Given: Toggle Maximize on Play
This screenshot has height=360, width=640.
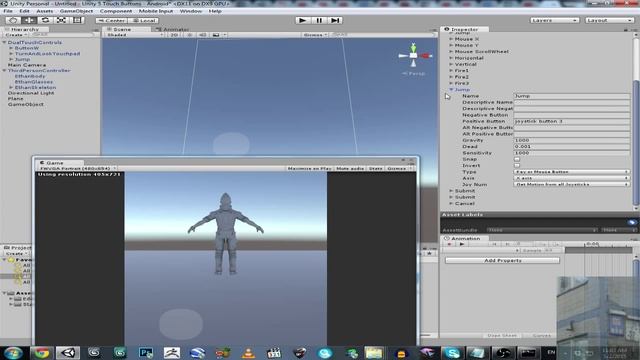Looking at the screenshot, I should pyautogui.click(x=309, y=168).
